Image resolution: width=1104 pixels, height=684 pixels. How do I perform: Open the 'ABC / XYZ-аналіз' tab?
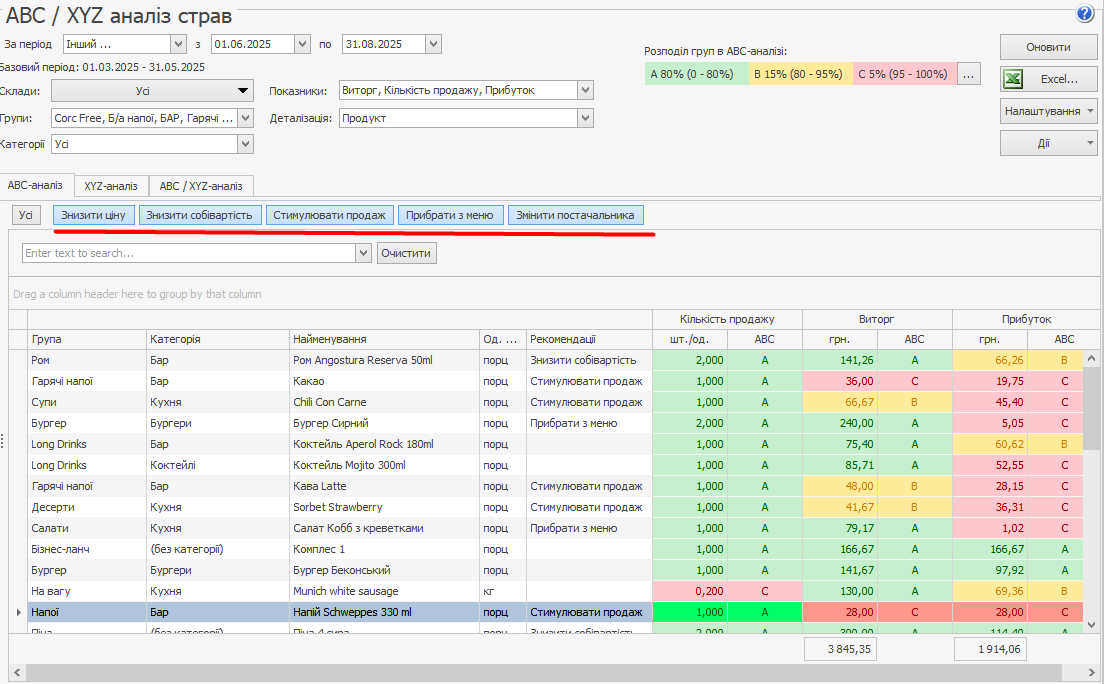point(201,186)
